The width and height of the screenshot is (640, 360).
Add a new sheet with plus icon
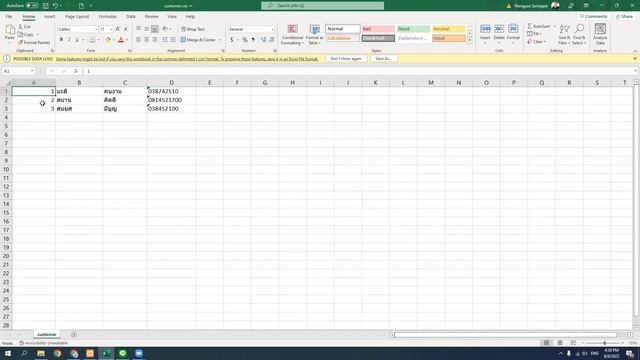coord(74,335)
